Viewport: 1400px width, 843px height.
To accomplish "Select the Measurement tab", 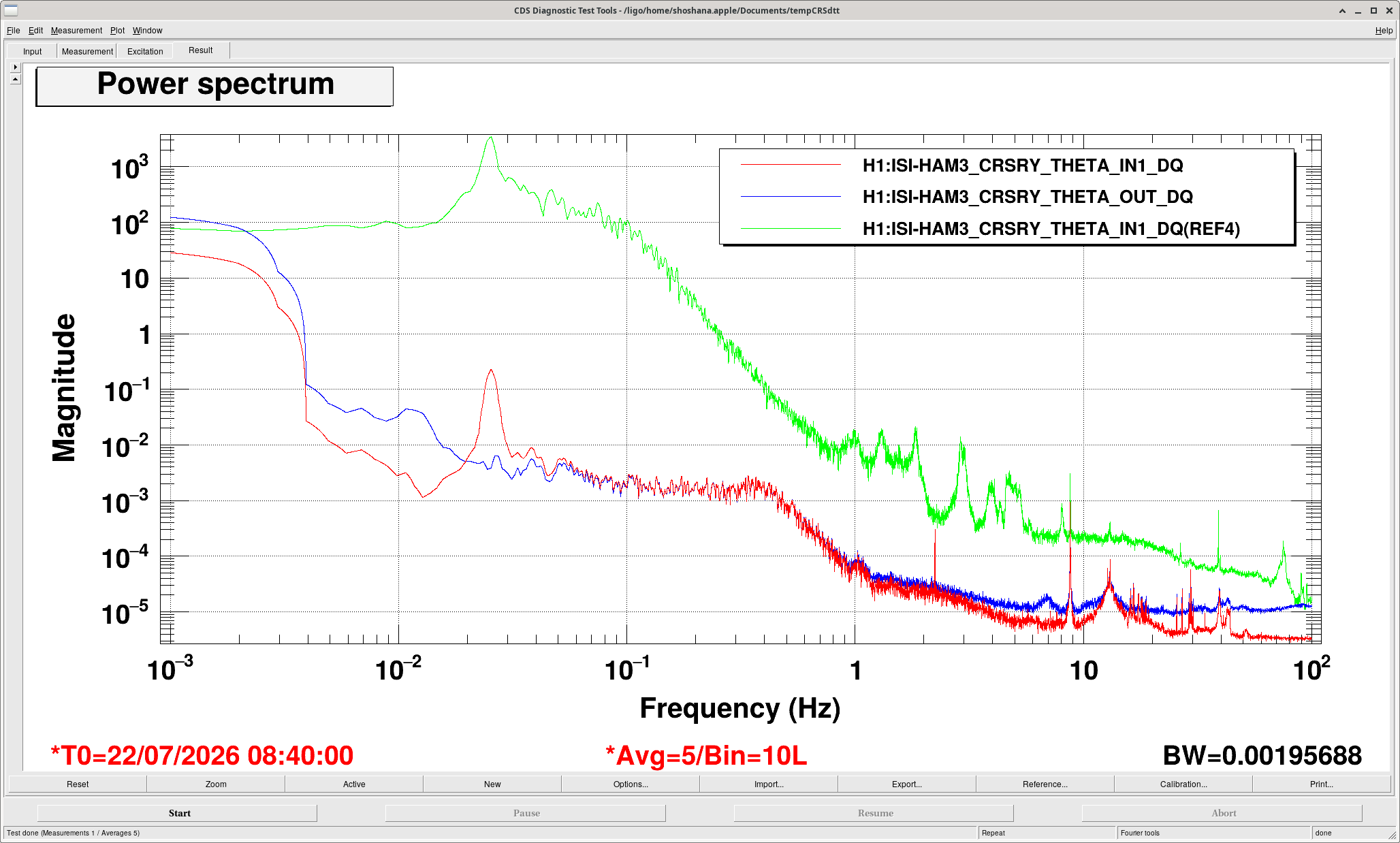I will point(87,51).
